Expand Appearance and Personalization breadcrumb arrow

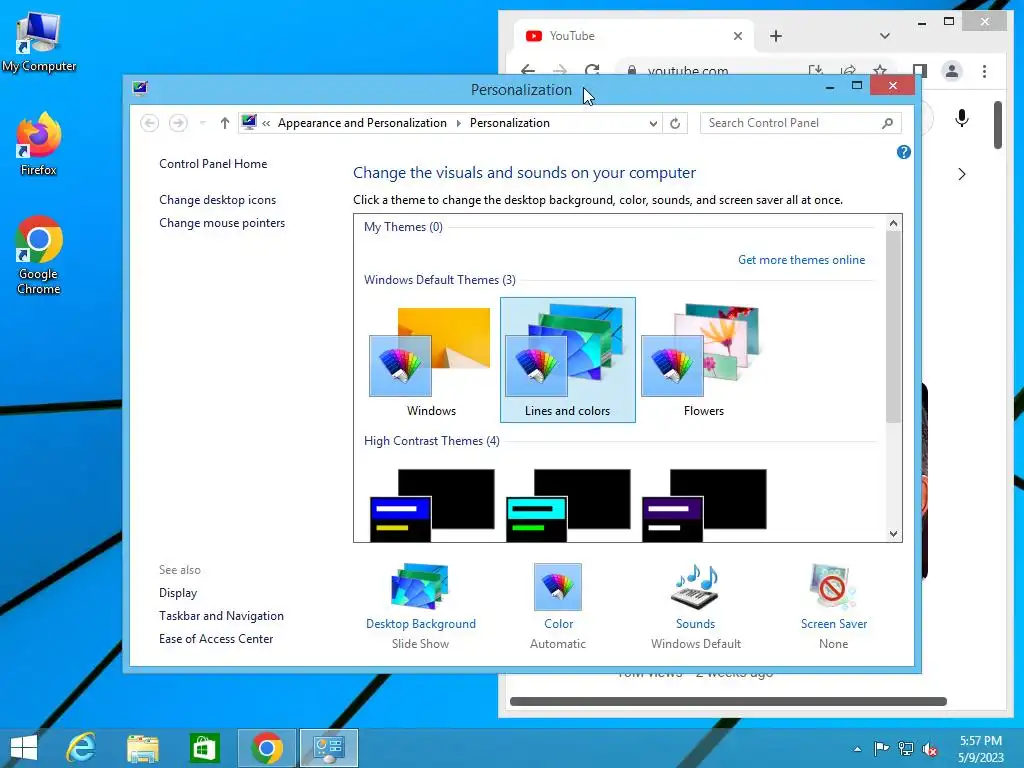[x=458, y=123]
